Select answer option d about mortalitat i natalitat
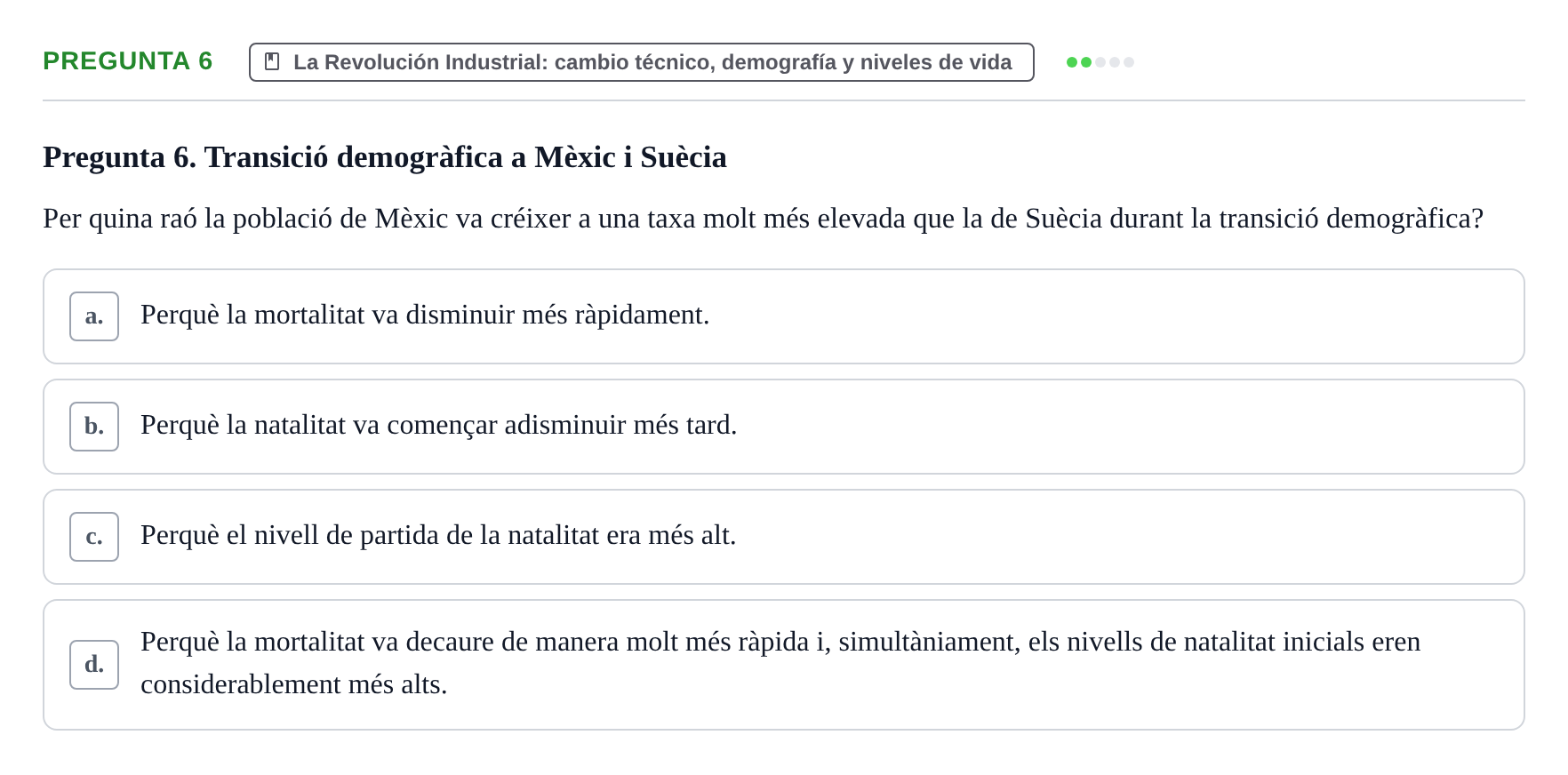The image size is (1568, 775). pyautogui.click(x=783, y=665)
